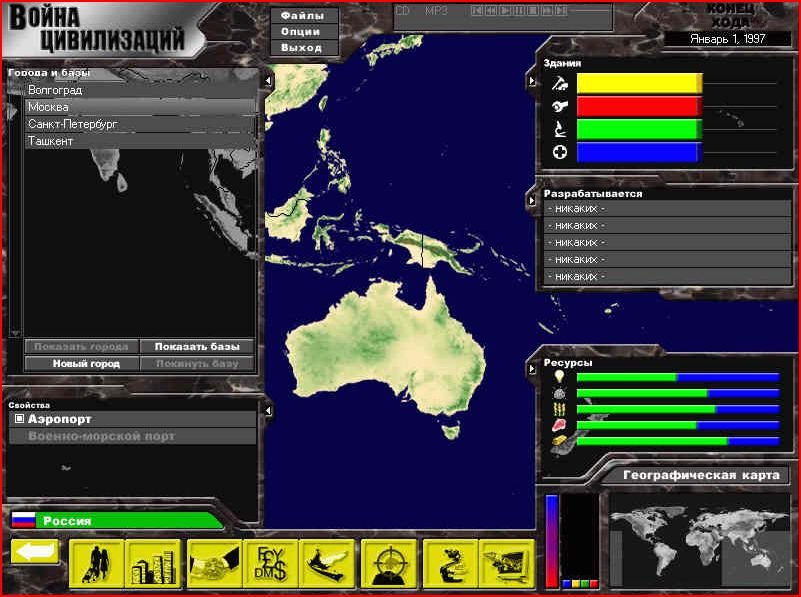Click the Показать базы button
Image resolution: width=801 pixels, height=597 pixels.
197,347
